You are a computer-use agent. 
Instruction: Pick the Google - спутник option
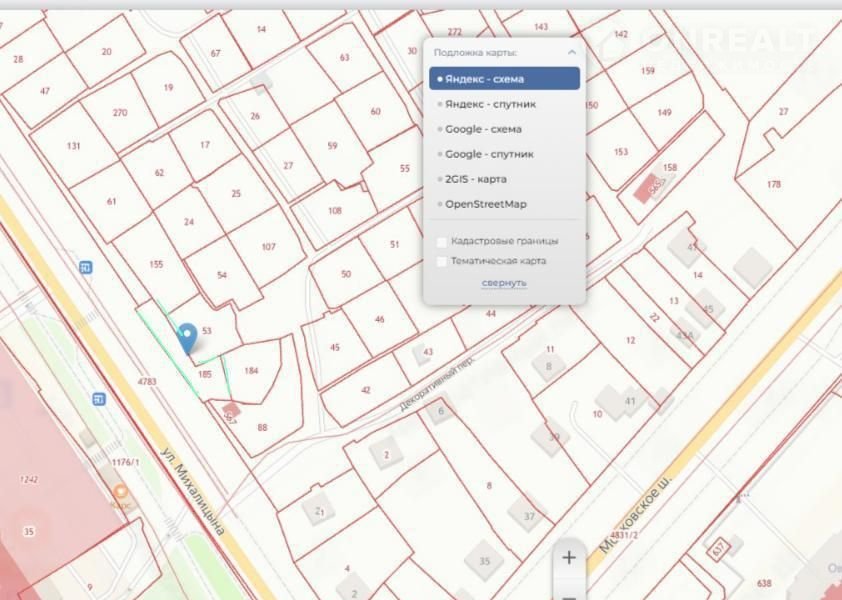click(x=488, y=154)
